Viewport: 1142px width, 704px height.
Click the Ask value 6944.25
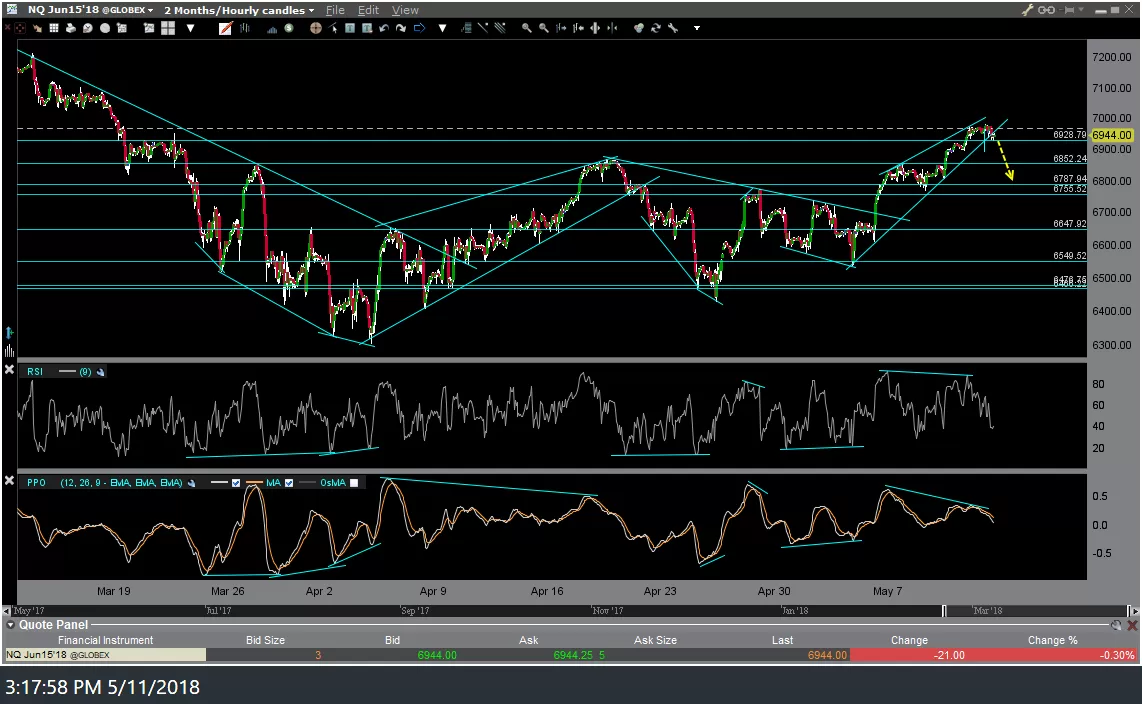573,655
